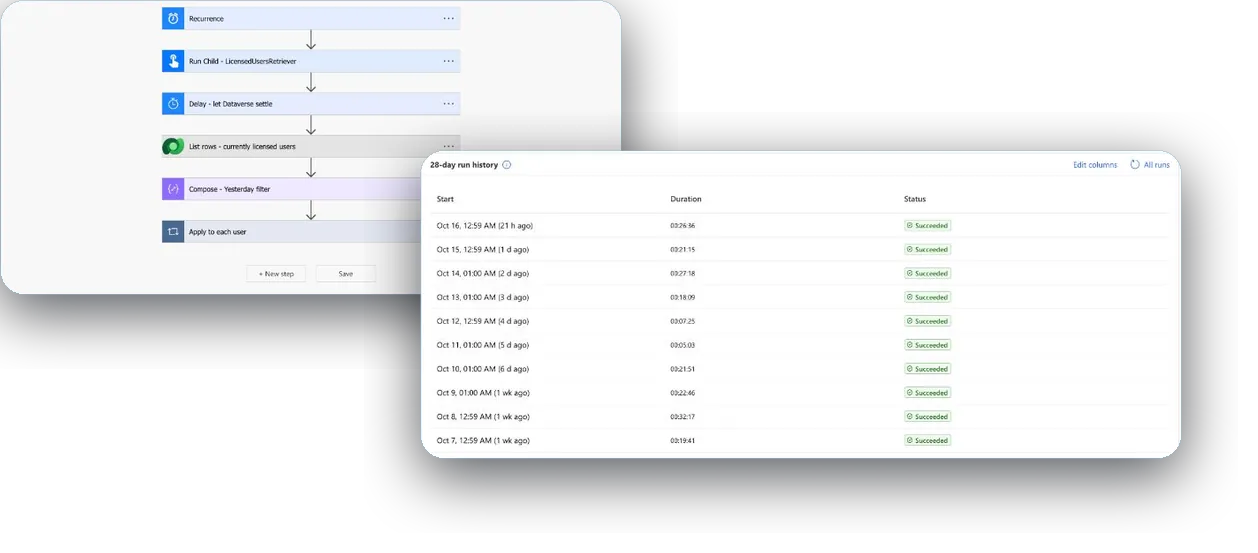Click the Succeeded badge for Oct 16 run
Image resolution: width=1258 pixels, height=553 pixels.
[928, 226]
